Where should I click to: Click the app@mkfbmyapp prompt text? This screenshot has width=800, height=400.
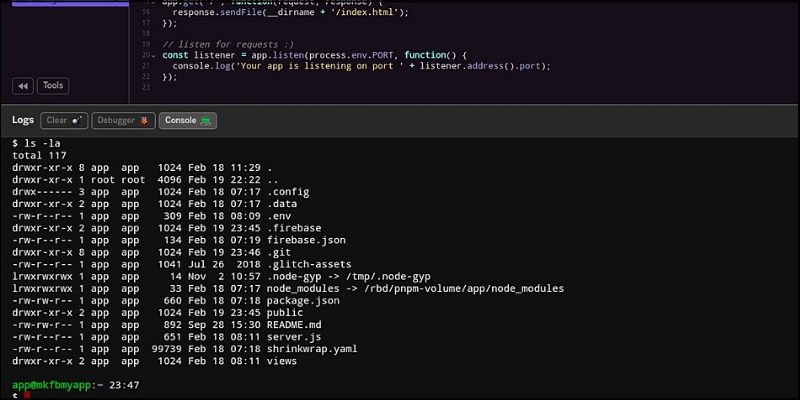(53, 385)
